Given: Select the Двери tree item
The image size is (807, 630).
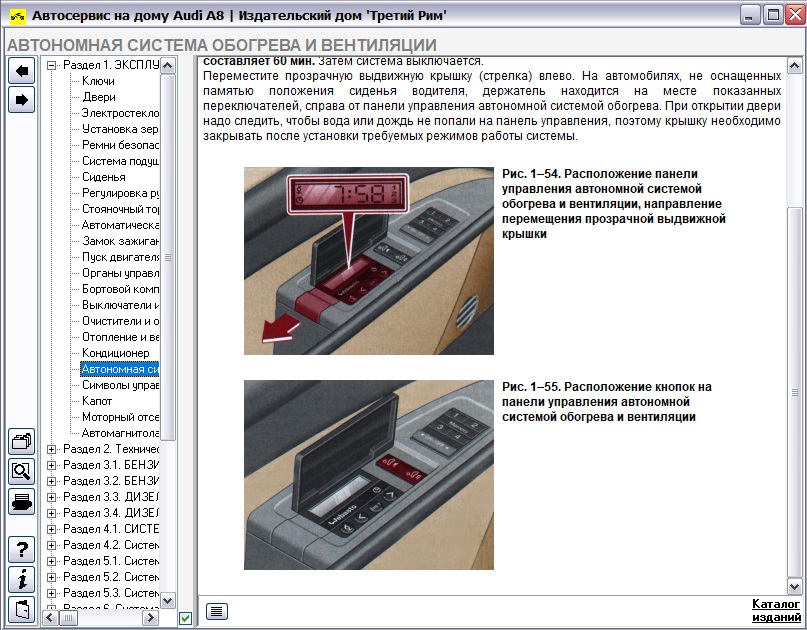Looking at the screenshot, I should 99,97.
